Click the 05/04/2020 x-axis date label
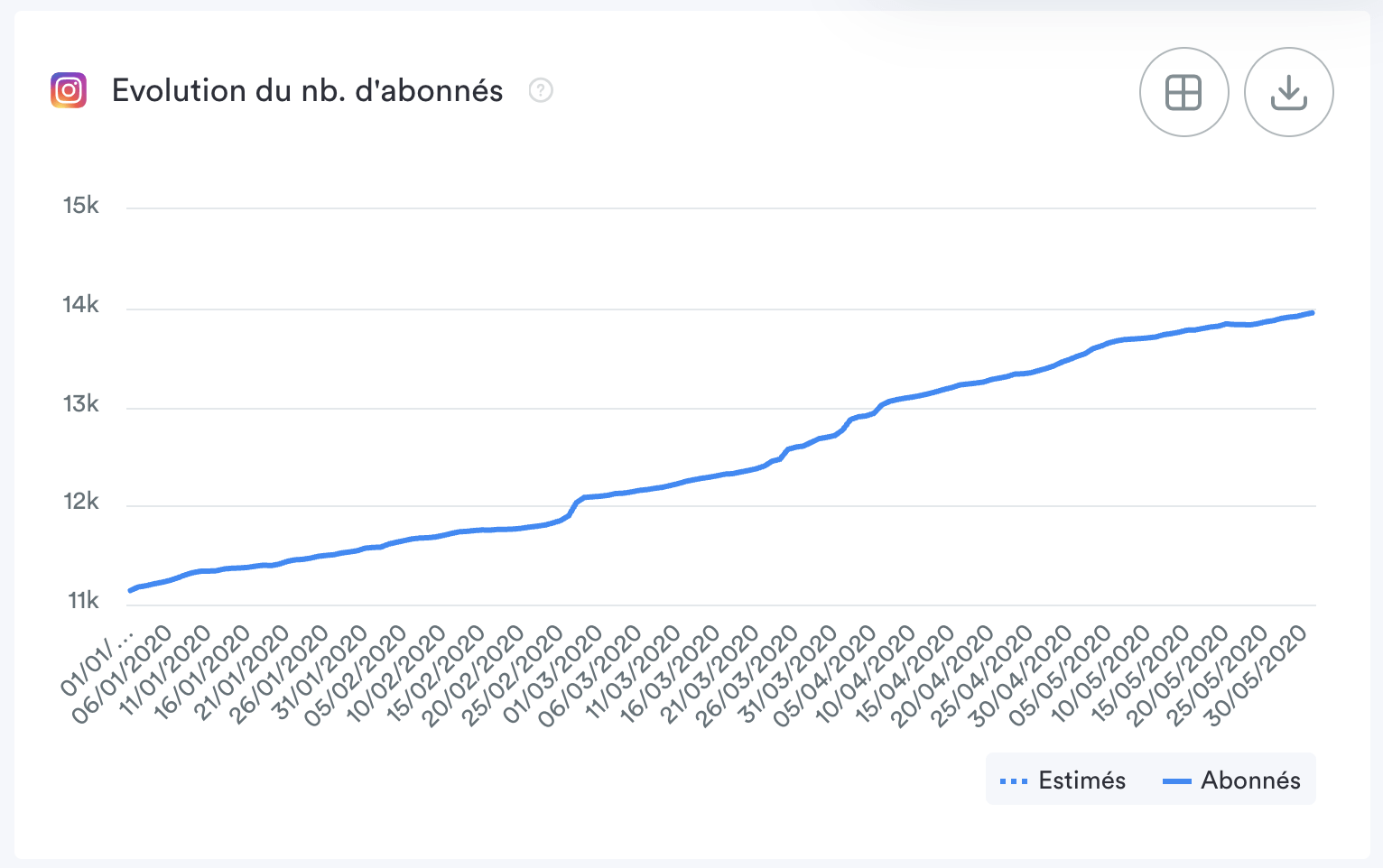1383x868 pixels. [826, 675]
